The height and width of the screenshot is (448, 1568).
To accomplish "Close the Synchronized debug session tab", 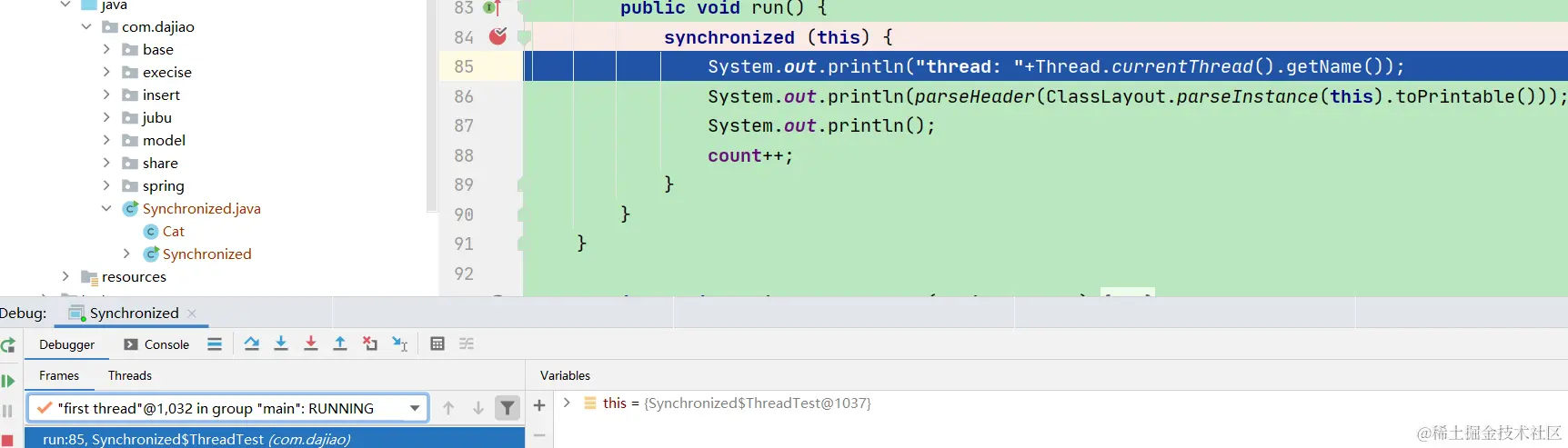I will (192, 314).
